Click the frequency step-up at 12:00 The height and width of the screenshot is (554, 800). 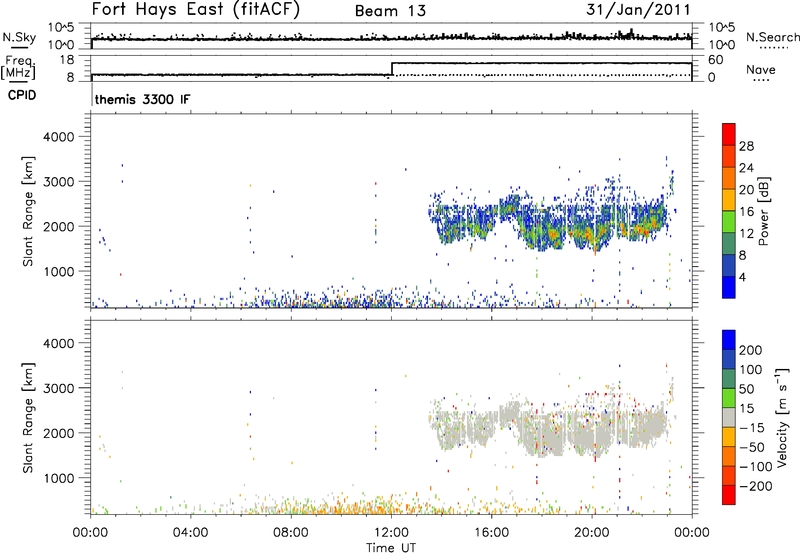(x=392, y=69)
